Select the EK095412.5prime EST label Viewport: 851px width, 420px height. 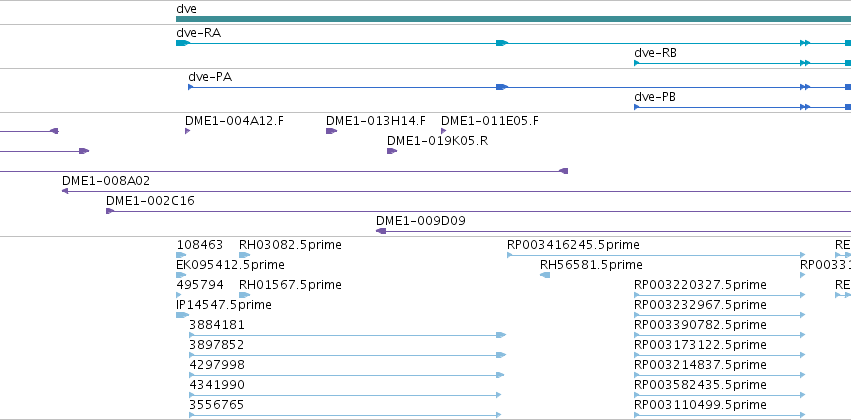coord(230,265)
